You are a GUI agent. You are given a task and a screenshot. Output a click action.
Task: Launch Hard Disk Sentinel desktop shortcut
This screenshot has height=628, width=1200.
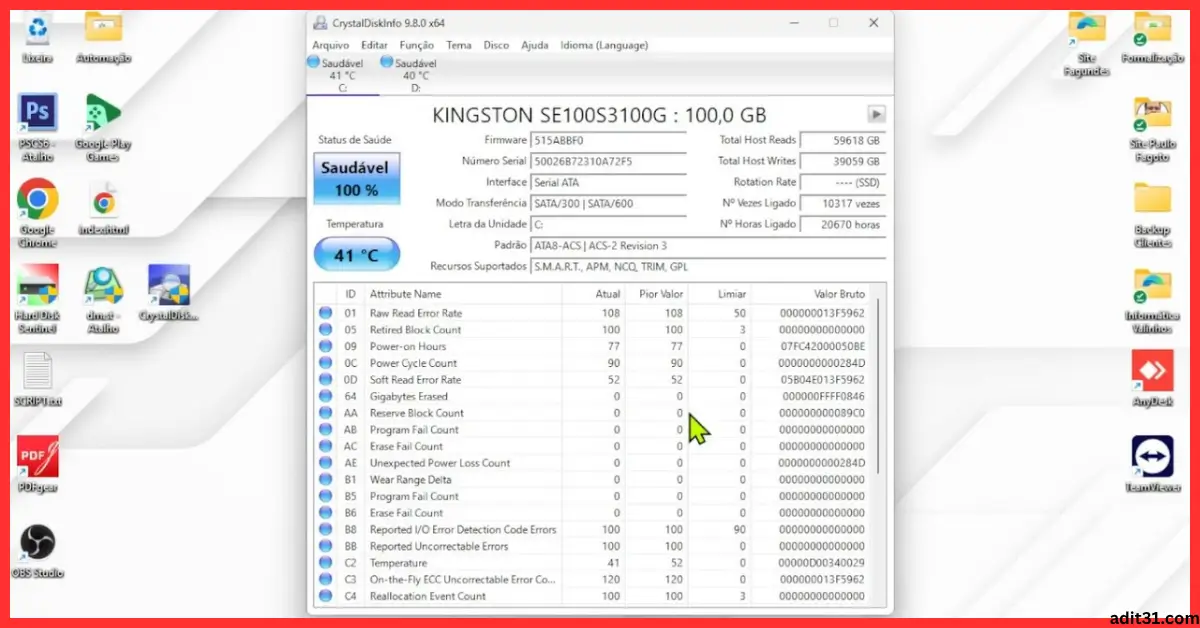point(38,298)
